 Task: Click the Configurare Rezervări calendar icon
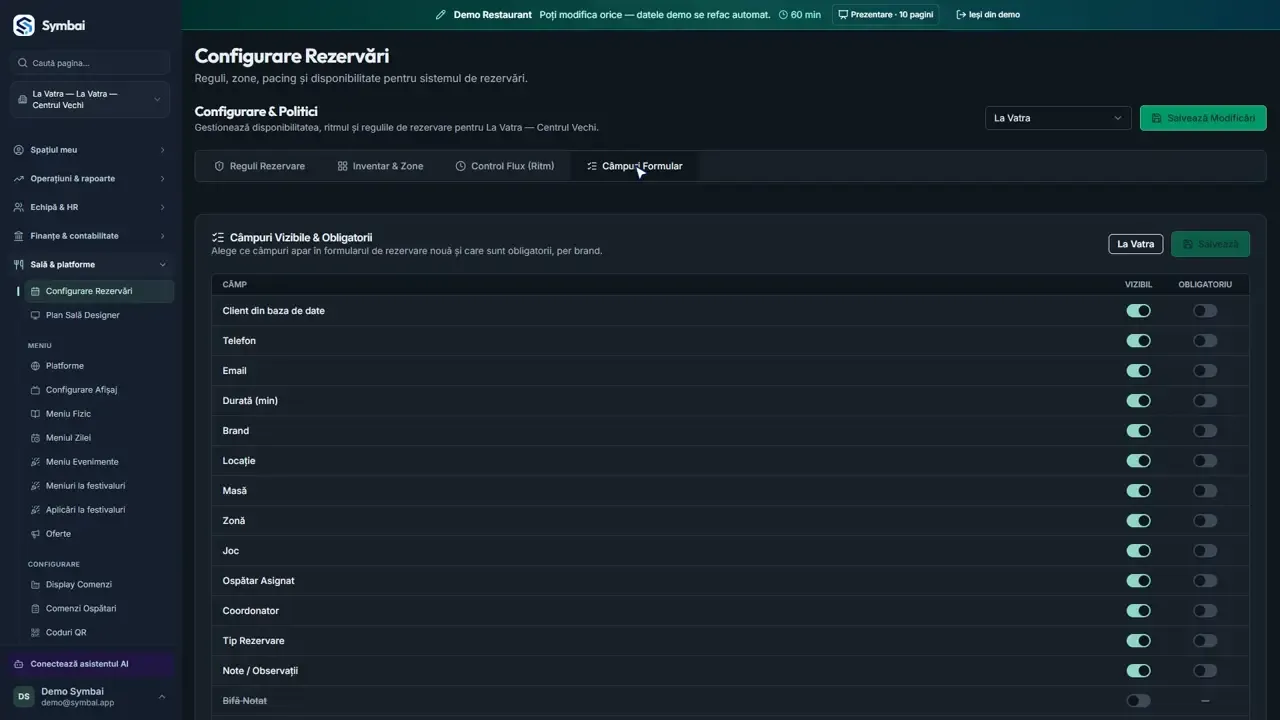[35, 291]
